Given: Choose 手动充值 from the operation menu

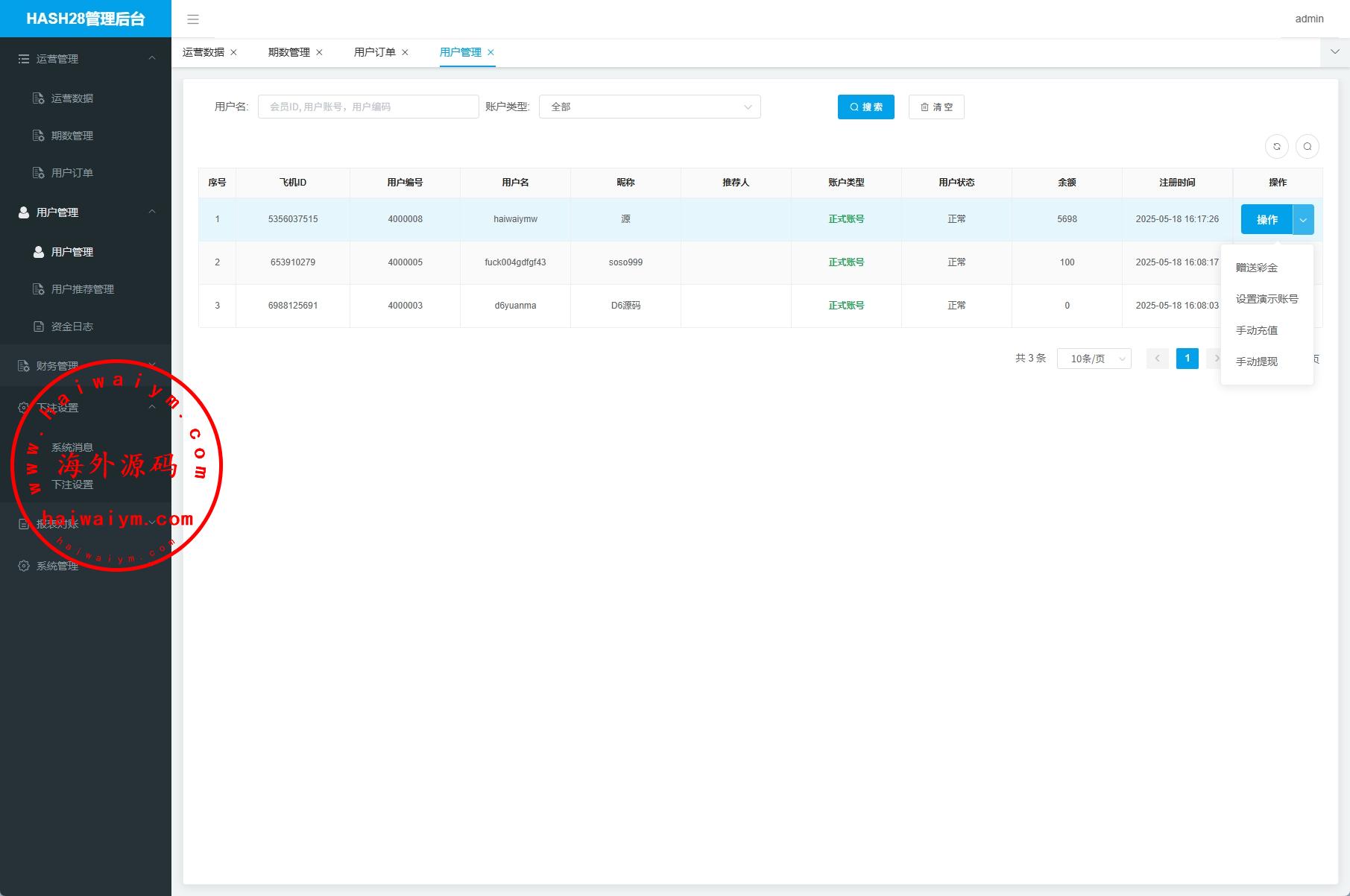Looking at the screenshot, I should (1256, 330).
